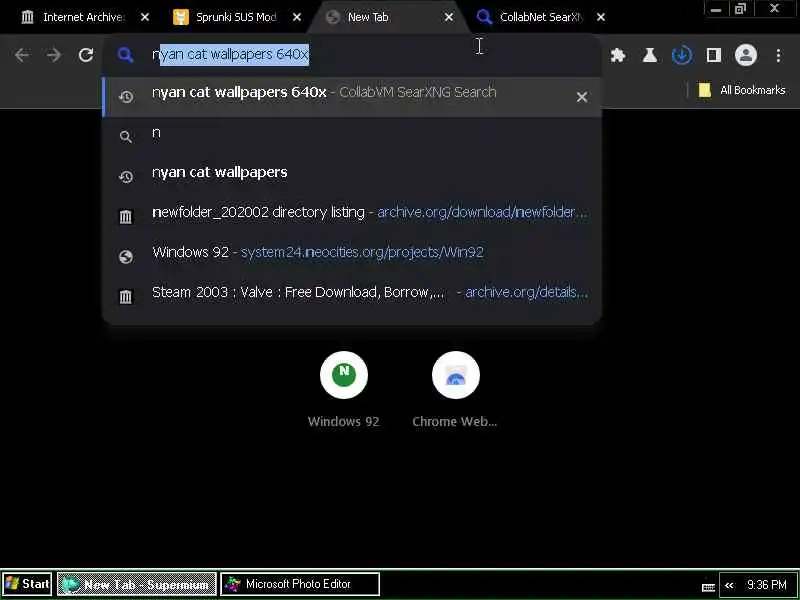Open Chrome Labs flask icon
This screenshot has height=600, width=800.
click(649, 55)
